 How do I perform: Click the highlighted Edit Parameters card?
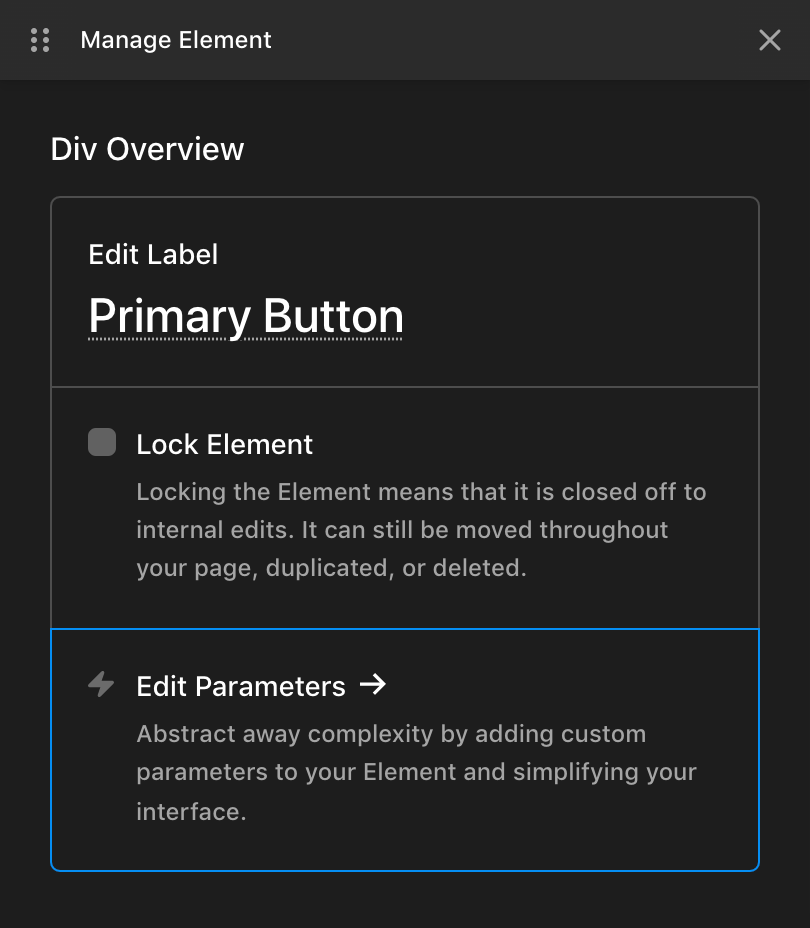405,748
